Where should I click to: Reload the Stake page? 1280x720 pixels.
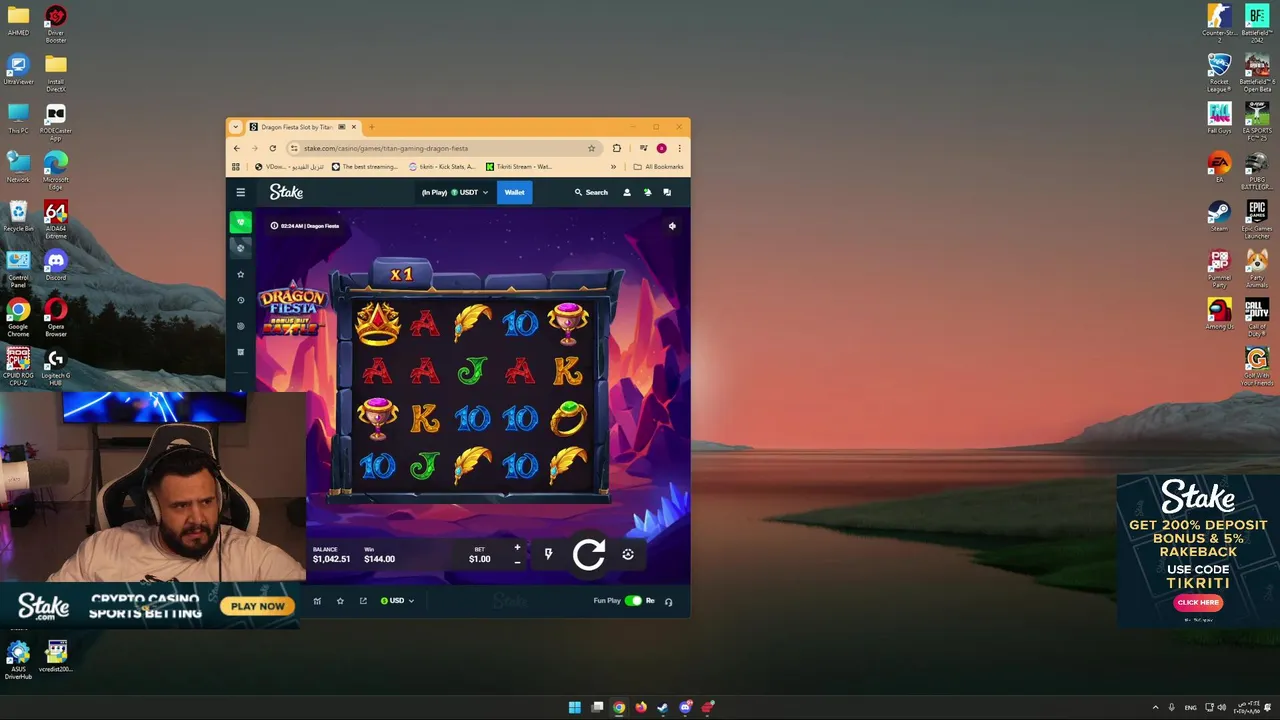[x=272, y=148]
